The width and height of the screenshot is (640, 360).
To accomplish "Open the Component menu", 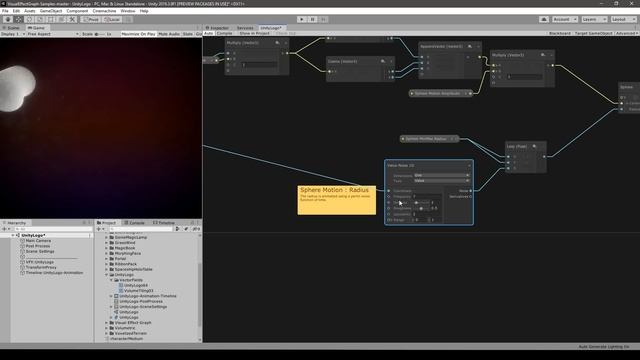I will (x=77, y=11).
